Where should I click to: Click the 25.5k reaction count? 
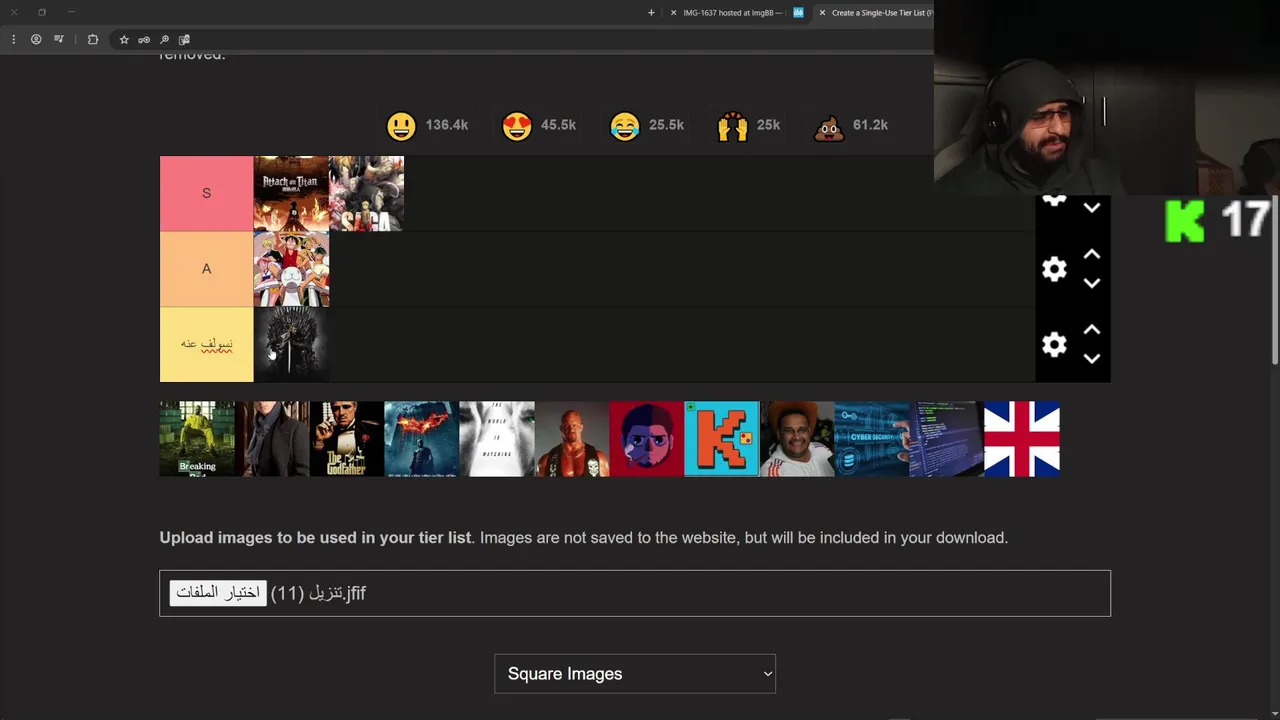(x=666, y=125)
